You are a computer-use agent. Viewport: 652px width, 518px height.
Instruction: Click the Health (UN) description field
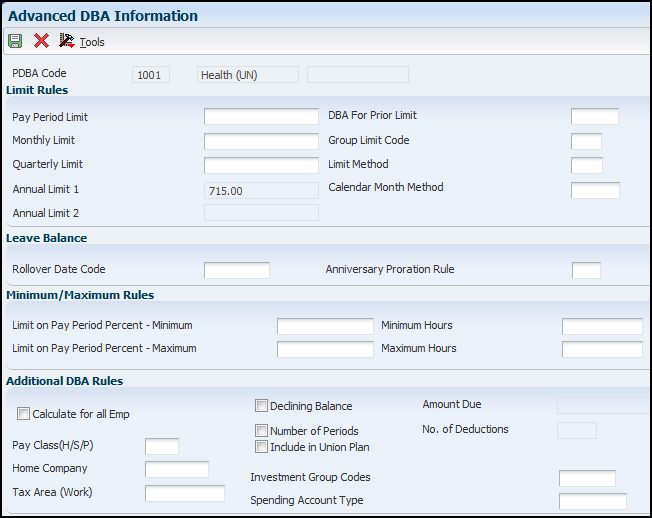tap(248, 75)
